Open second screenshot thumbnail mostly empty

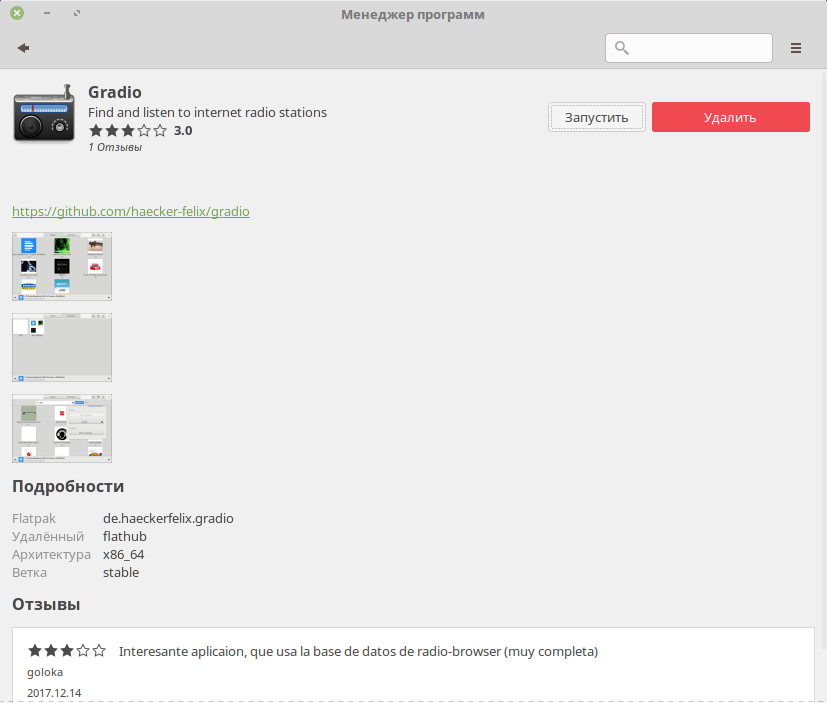[62, 348]
